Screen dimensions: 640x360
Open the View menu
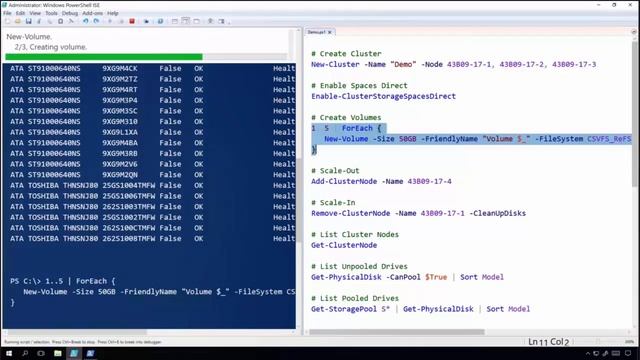(x=35, y=13)
